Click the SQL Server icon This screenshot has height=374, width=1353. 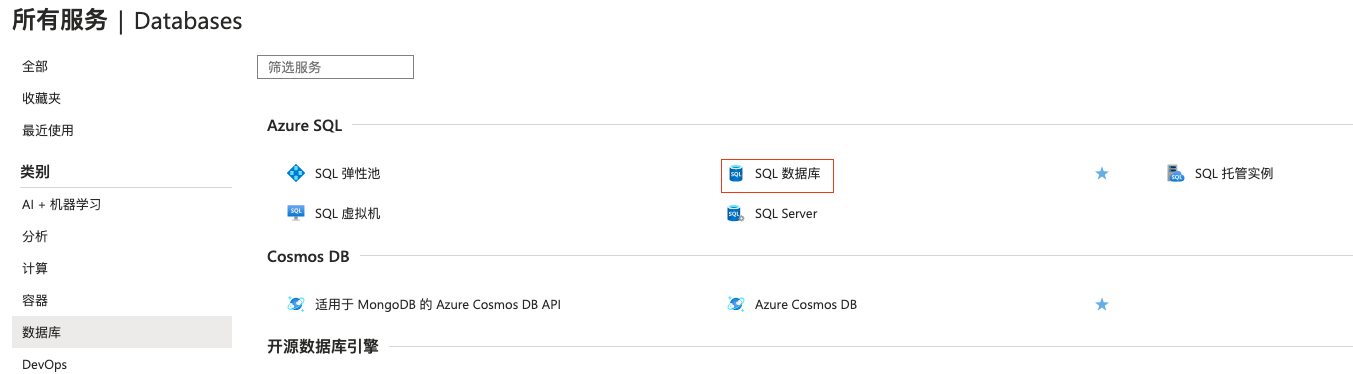coord(735,213)
